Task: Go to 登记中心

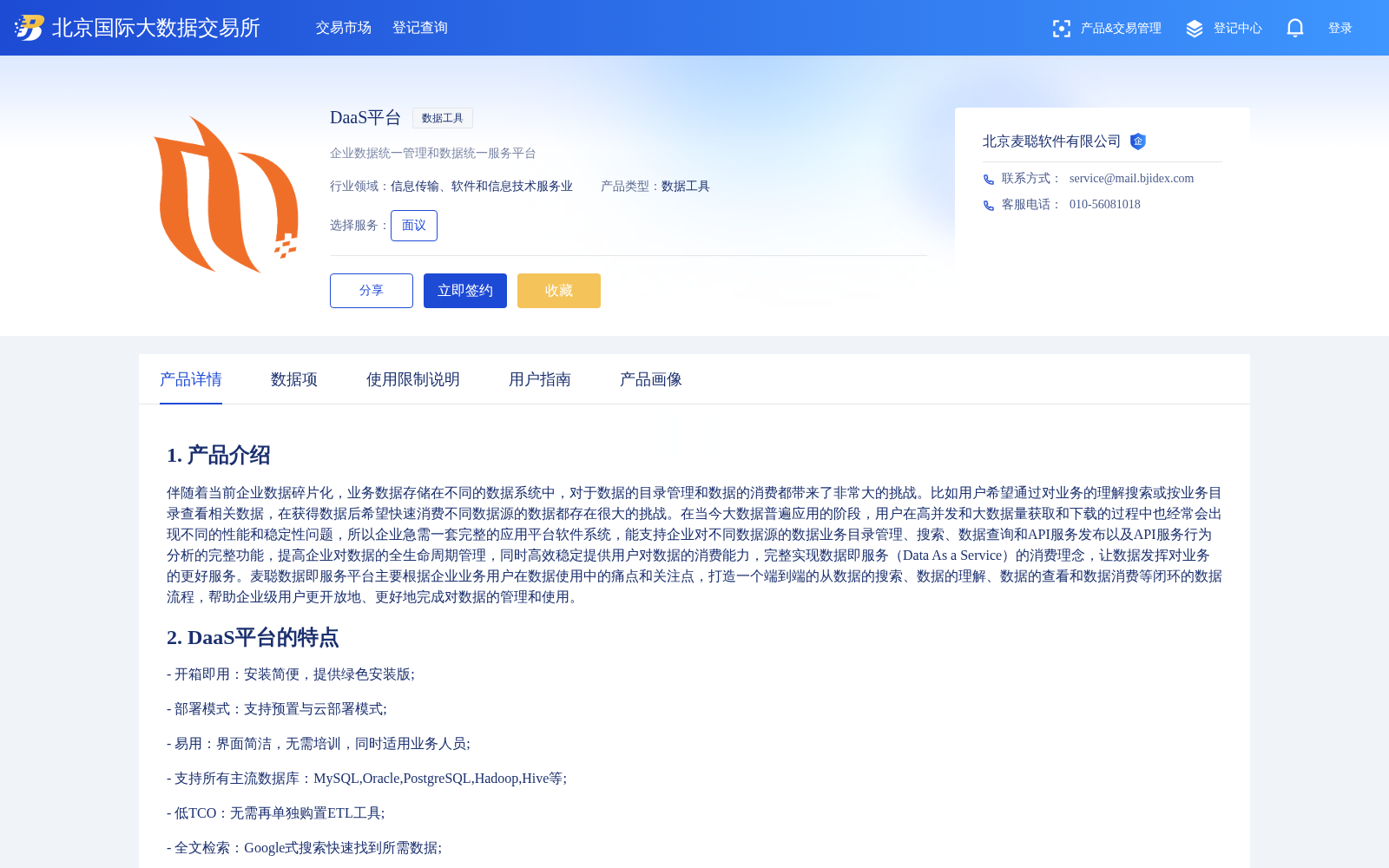Action: (1238, 29)
